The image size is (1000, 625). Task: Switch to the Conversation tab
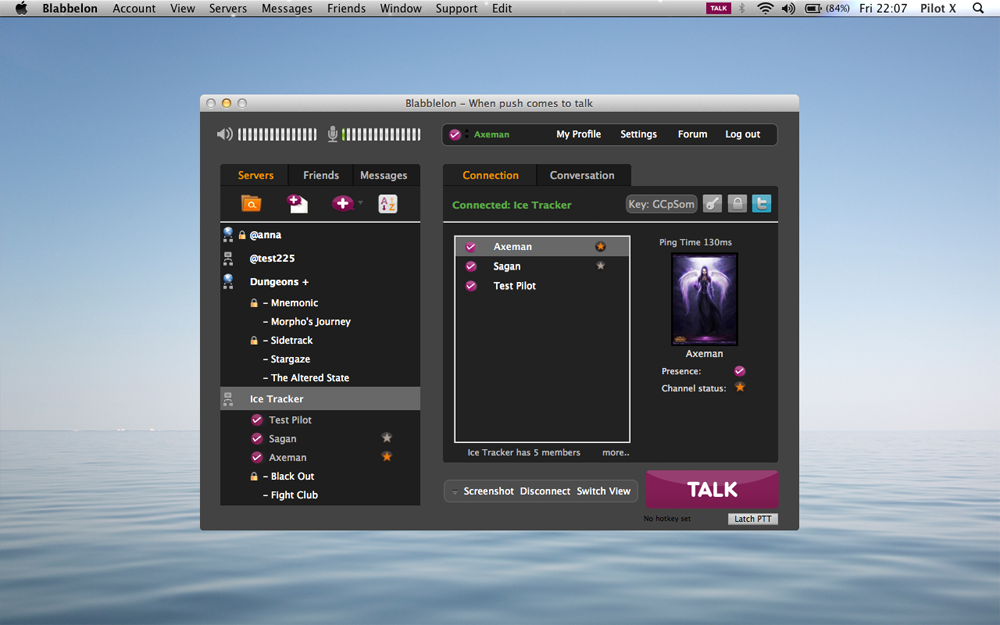pos(582,175)
